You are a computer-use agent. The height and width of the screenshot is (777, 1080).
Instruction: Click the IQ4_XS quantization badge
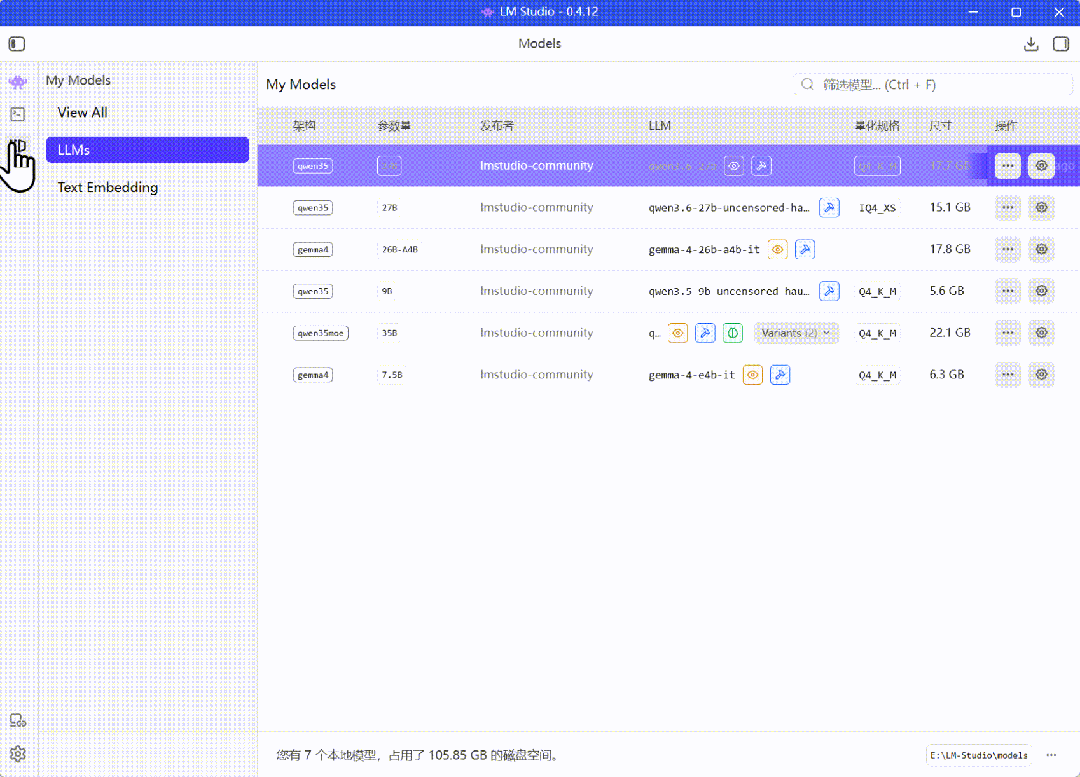click(x=878, y=207)
